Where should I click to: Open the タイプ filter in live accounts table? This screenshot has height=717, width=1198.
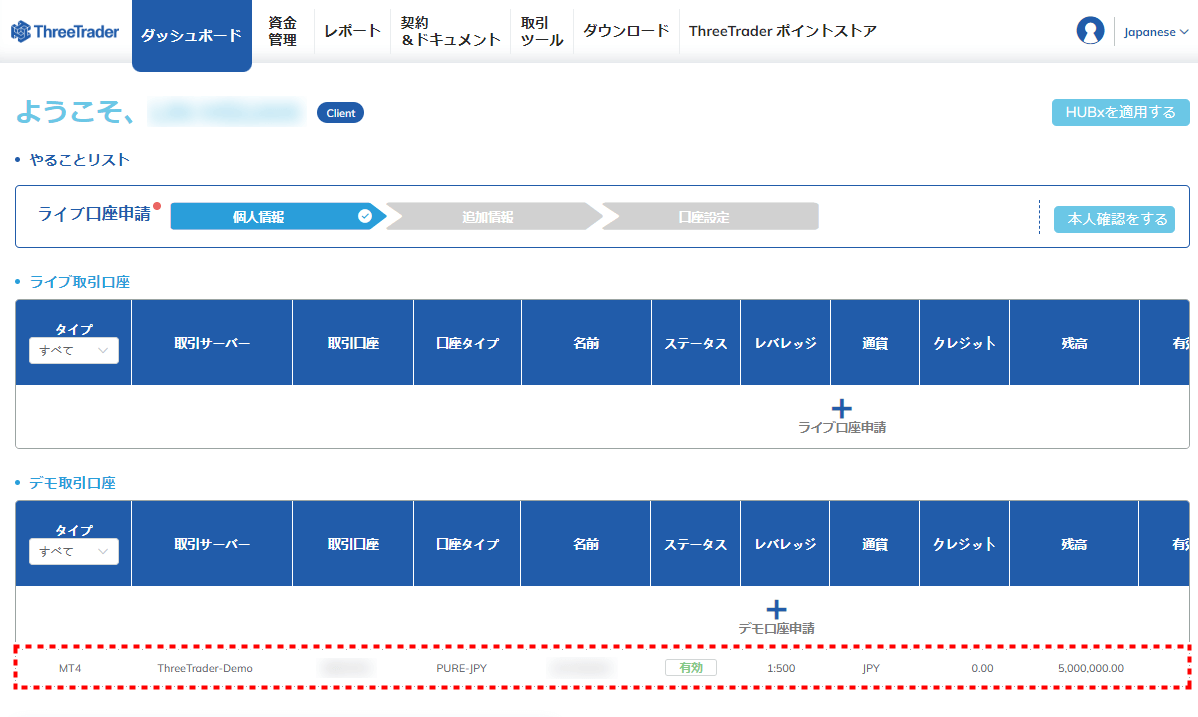click(74, 350)
